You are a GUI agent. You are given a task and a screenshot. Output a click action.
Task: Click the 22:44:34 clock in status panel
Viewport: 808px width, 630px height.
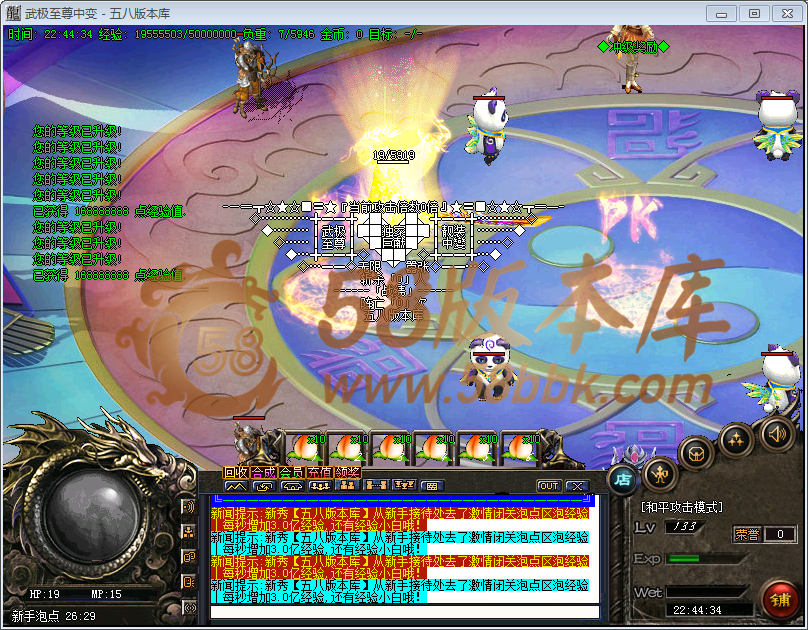[697, 610]
